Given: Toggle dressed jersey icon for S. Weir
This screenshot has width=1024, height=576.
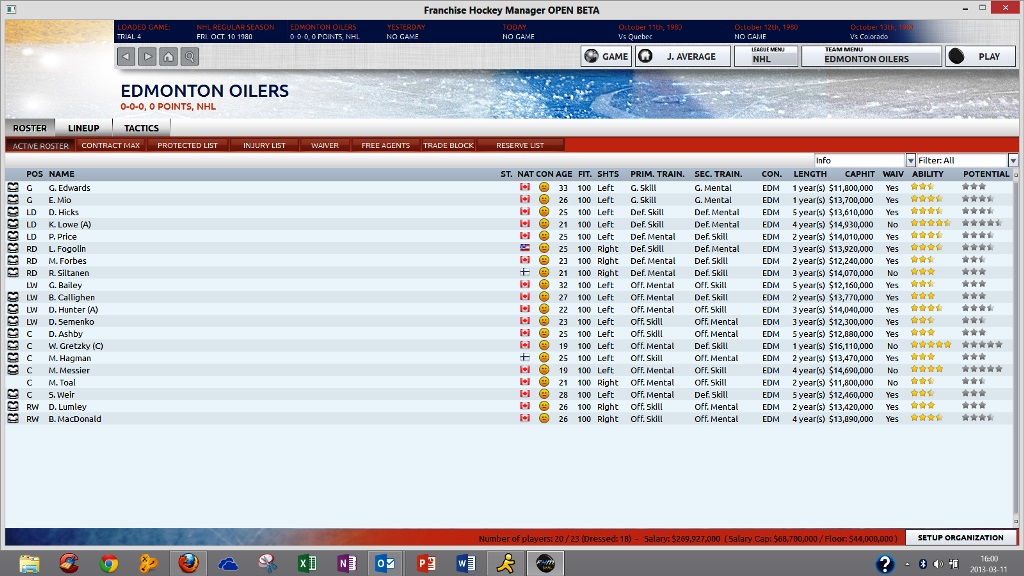Looking at the screenshot, I should click(13, 394).
